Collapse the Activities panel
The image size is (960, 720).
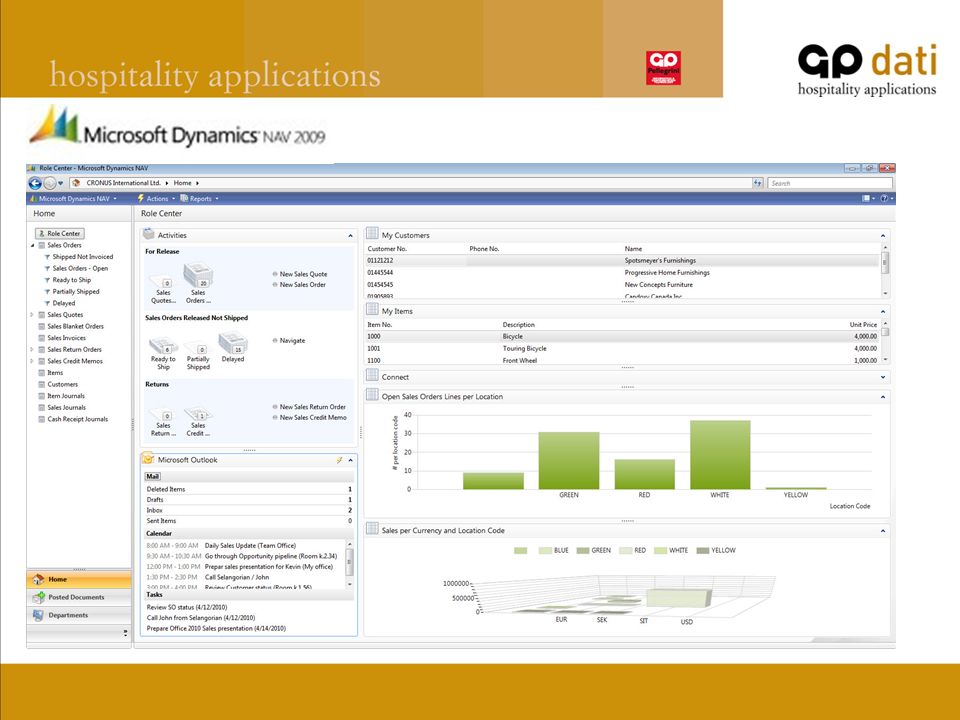[350, 236]
